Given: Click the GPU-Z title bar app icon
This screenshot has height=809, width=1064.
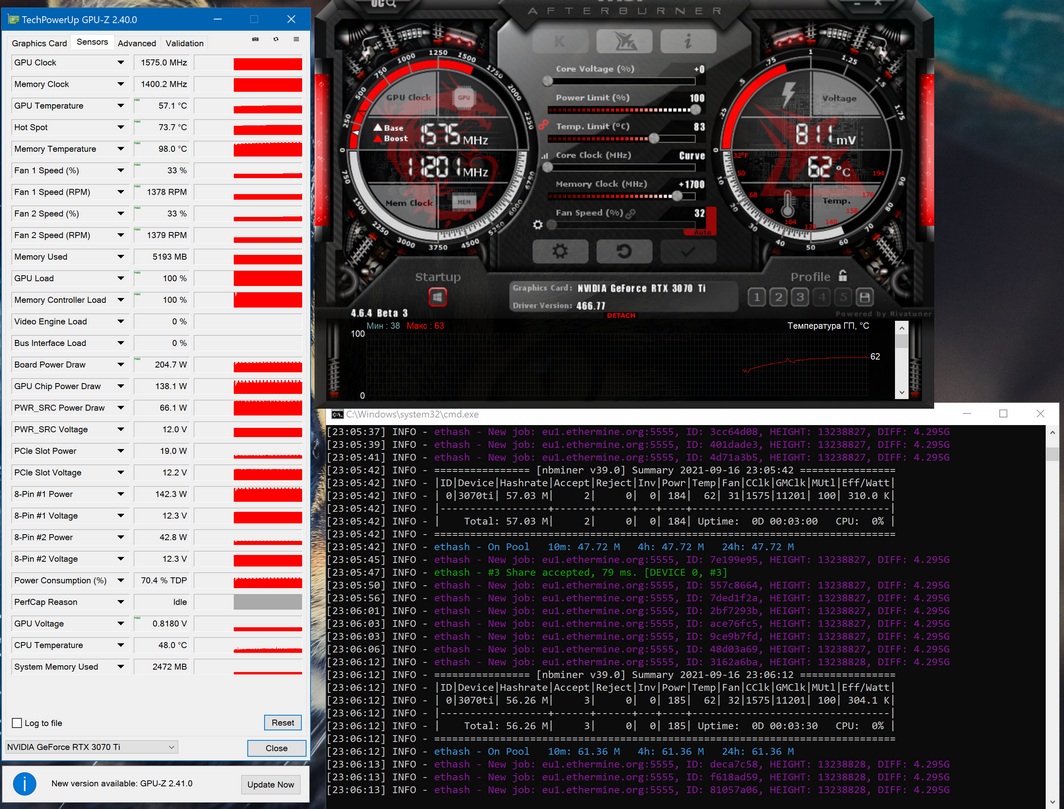Looking at the screenshot, I should pos(13,20).
